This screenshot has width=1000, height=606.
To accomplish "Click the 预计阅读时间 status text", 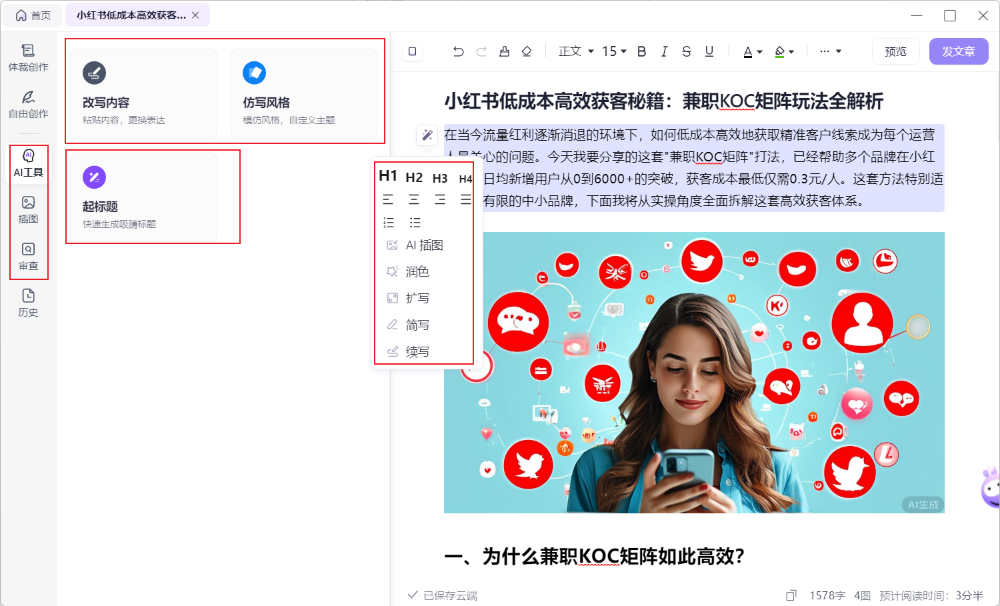I will 931,595.
